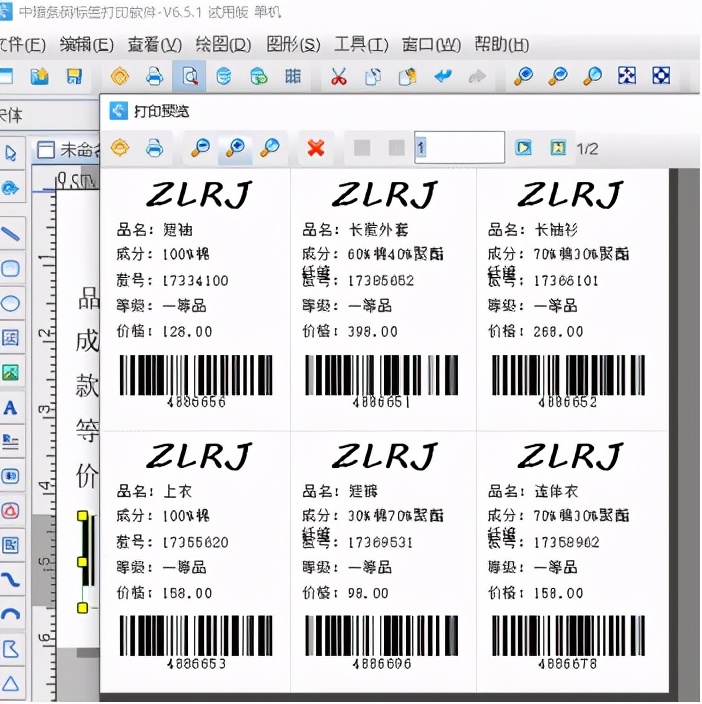Click the database refresh icon next to it
702x704 pixels.
coord(259,76)
